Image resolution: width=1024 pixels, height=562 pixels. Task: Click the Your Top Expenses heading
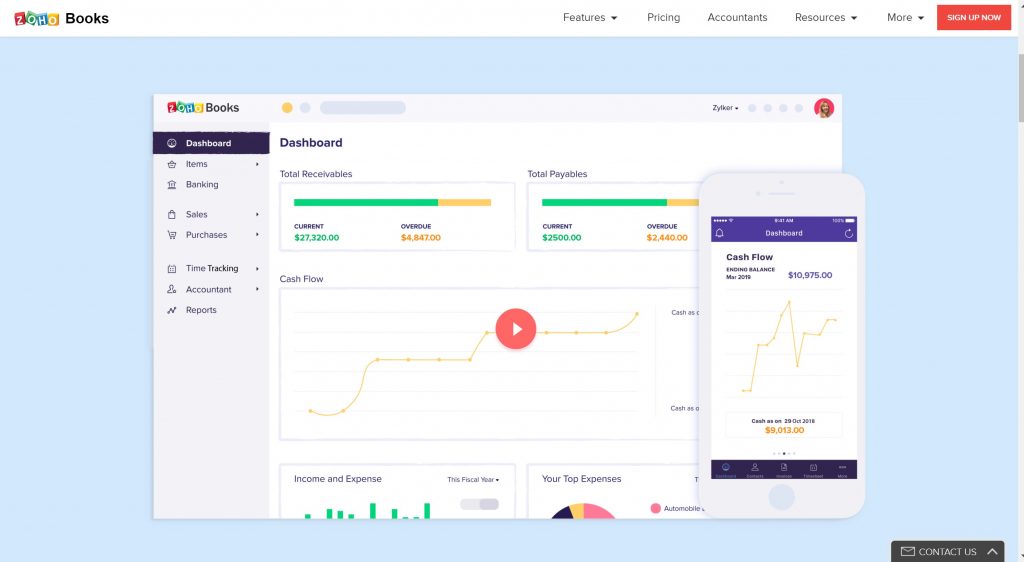coord(581,479)
